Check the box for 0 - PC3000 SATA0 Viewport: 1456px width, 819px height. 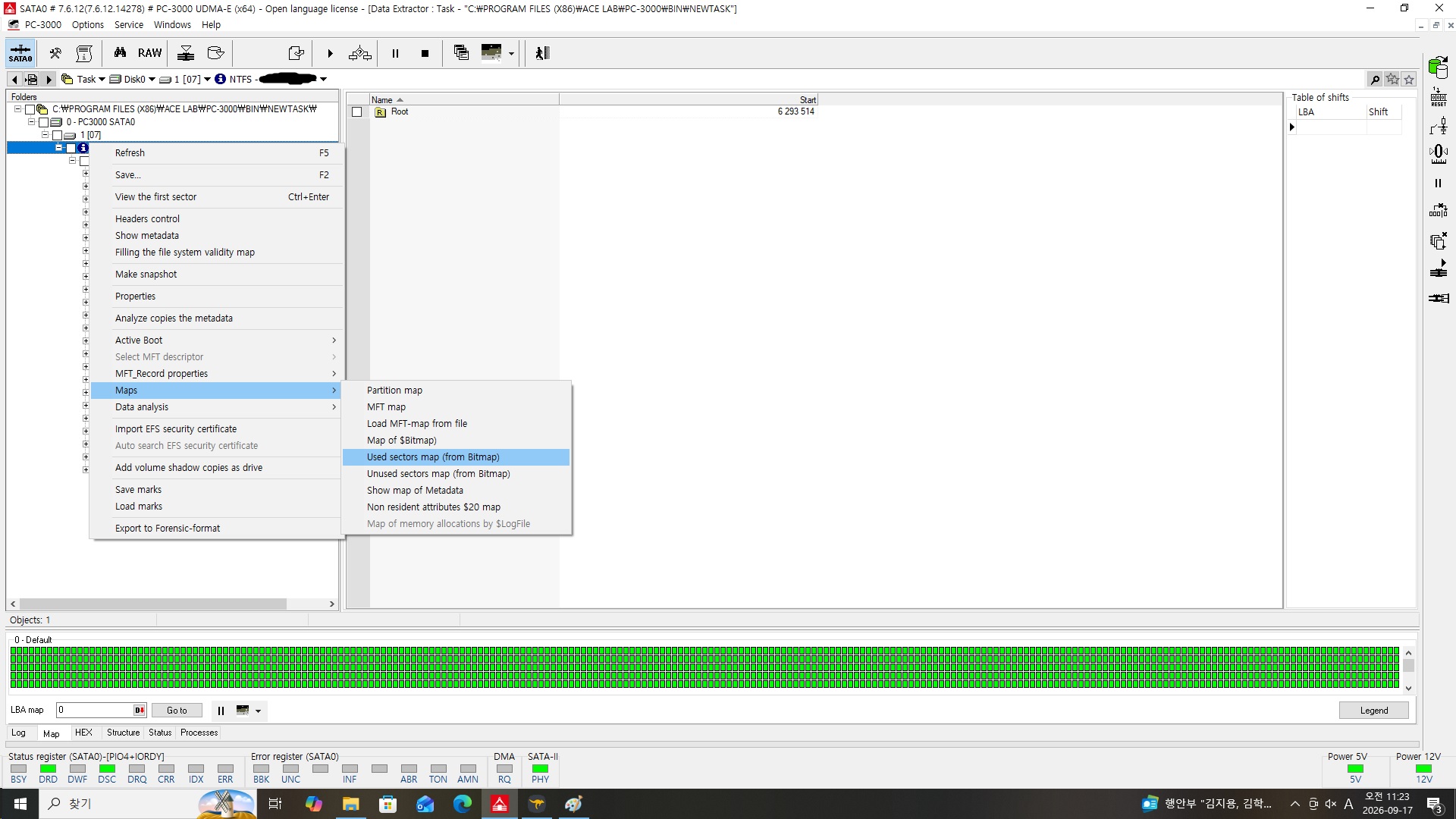coord(44,122)
